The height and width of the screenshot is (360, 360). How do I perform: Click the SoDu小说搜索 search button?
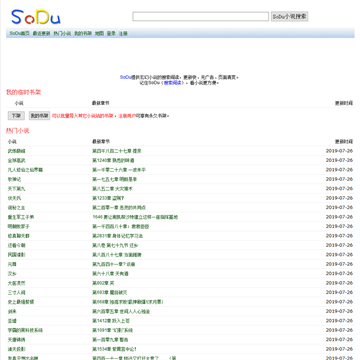289,16
